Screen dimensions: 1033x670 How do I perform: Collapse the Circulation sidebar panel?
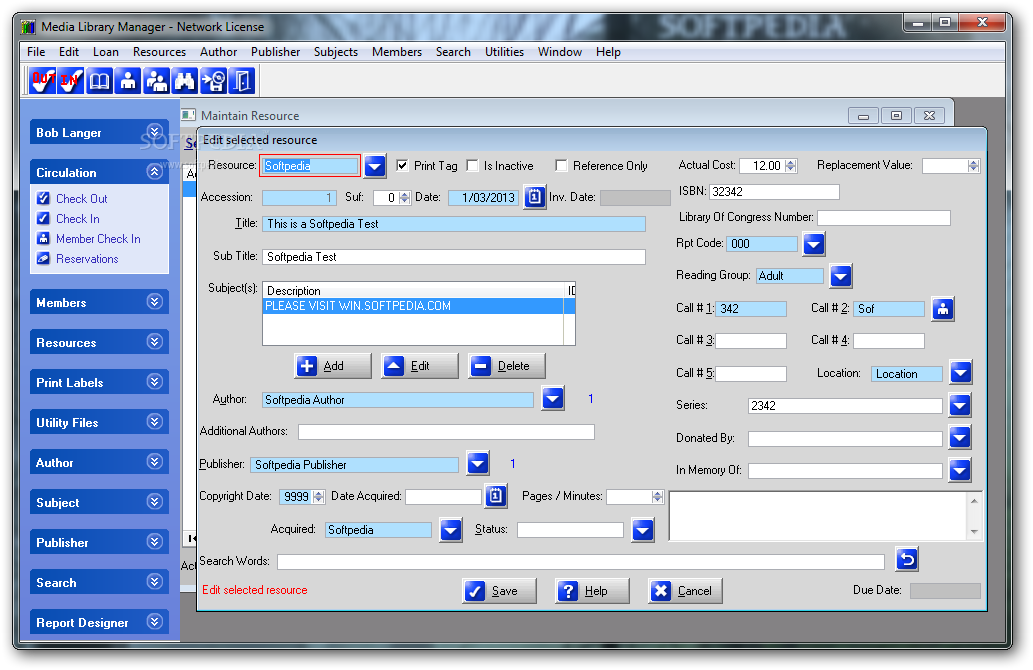point(154,172)
